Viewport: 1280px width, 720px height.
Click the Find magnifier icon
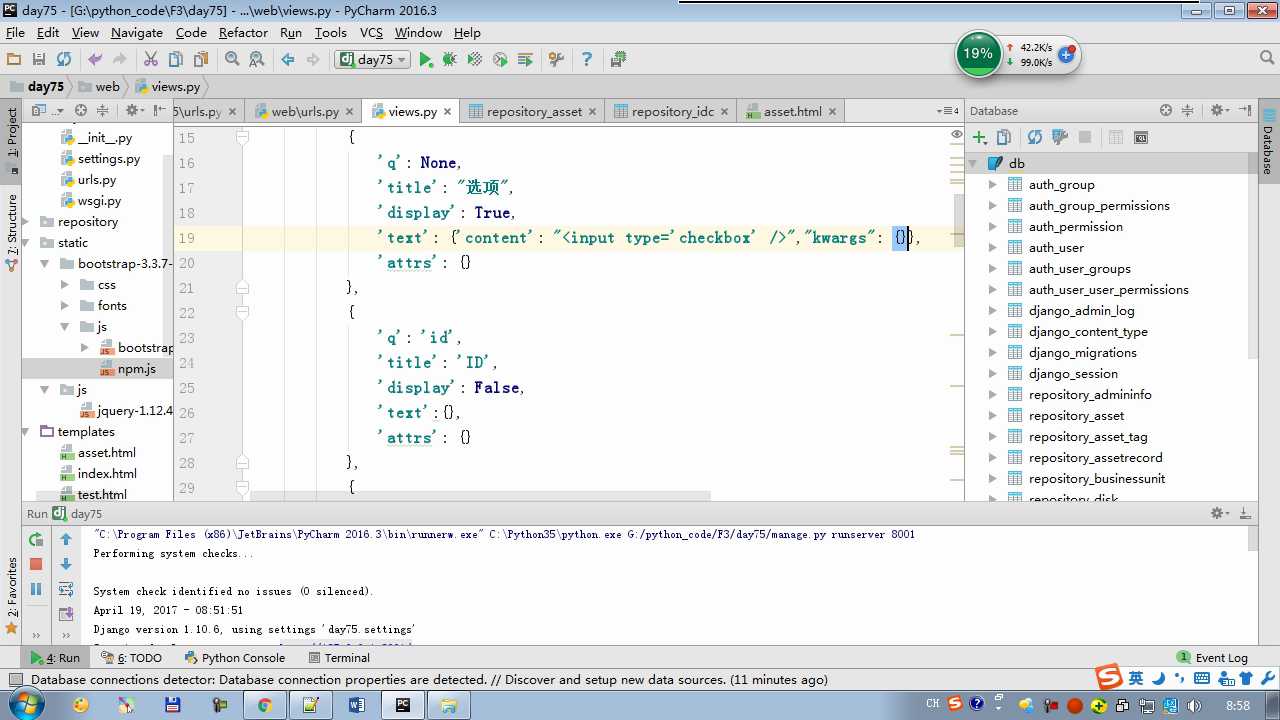coord(232,60)
